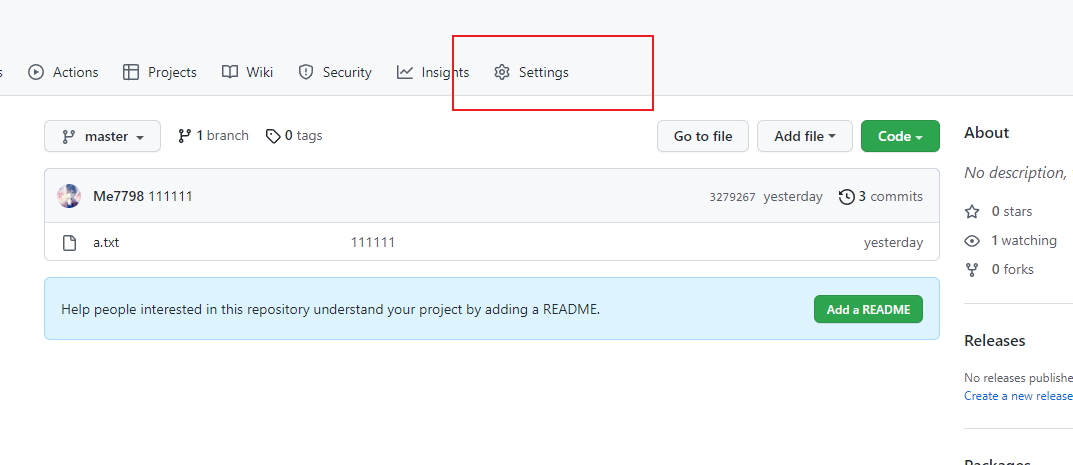Viewport: 1073px width, 465px height.
Task: Open the green Code dropdown
Action: [x=901, y=136]
